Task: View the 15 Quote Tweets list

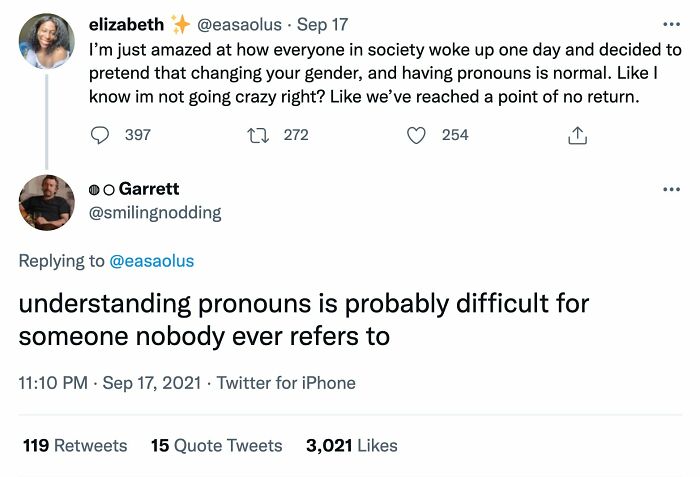Action: (x=216, y=445)
